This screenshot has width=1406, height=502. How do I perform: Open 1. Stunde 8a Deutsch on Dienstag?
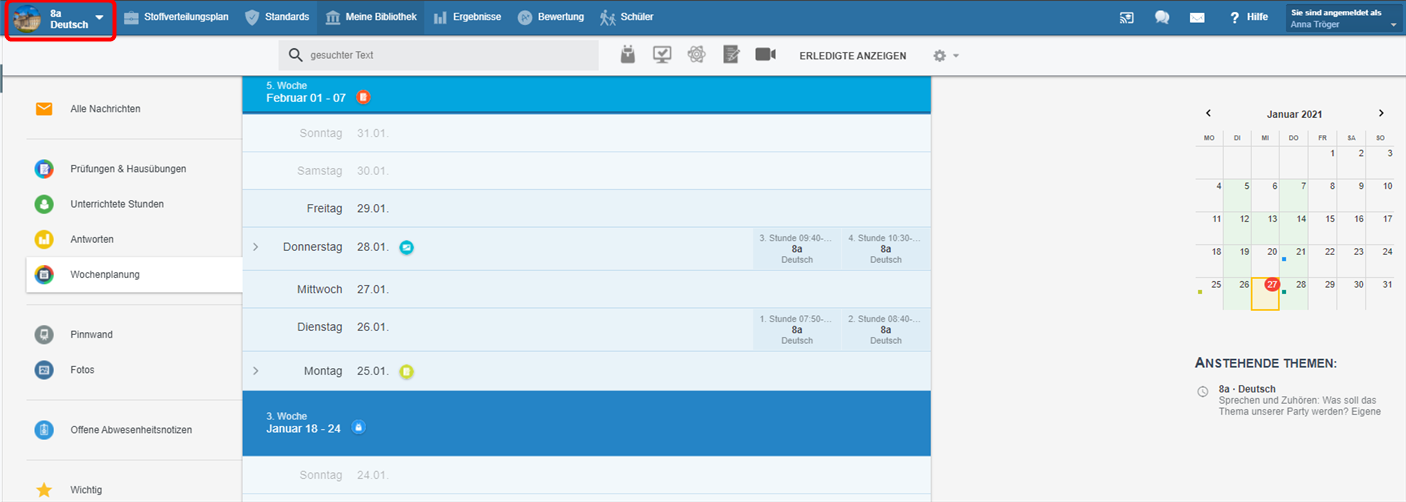coord(797,329)
